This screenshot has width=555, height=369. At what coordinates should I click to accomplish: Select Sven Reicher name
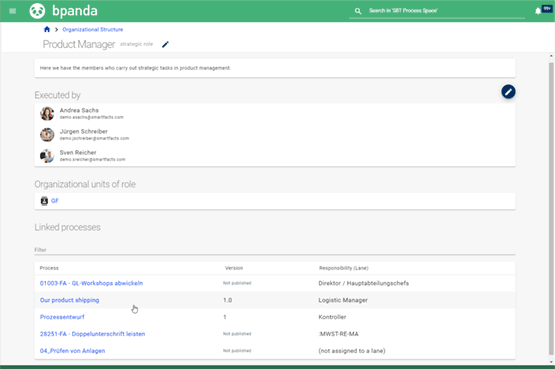[78, 152]
